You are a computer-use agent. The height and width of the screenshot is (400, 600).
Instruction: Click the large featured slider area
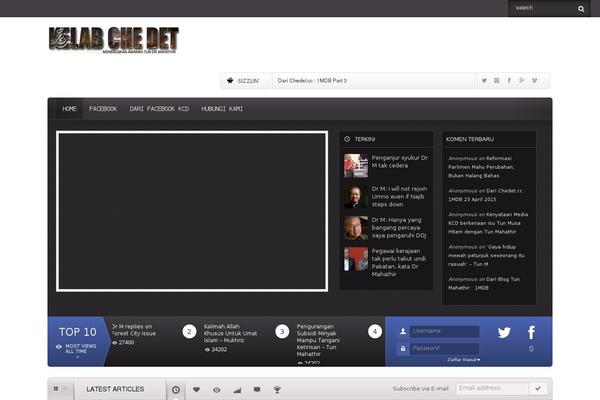click(x=192, y=211)
